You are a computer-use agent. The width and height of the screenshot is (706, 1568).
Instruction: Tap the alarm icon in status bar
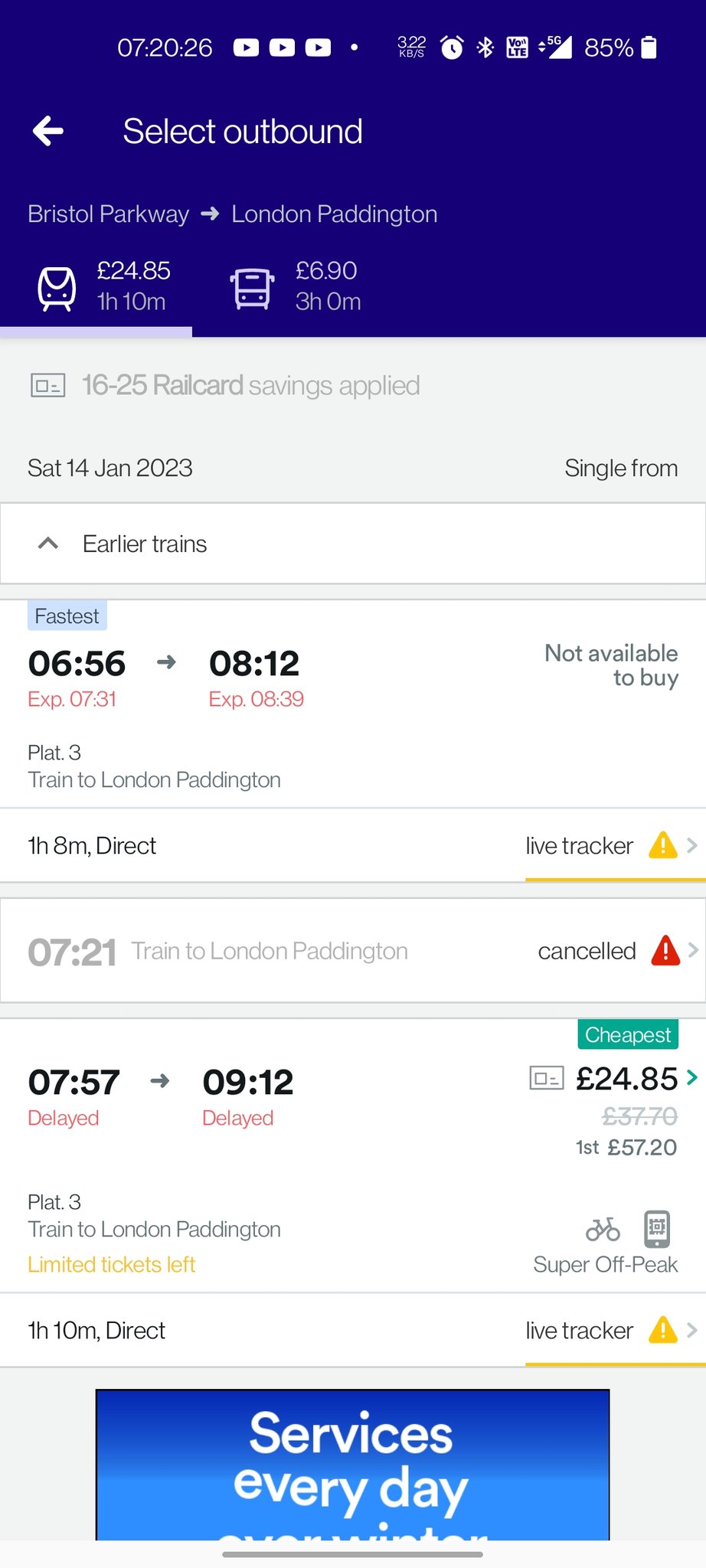(452, 47)
